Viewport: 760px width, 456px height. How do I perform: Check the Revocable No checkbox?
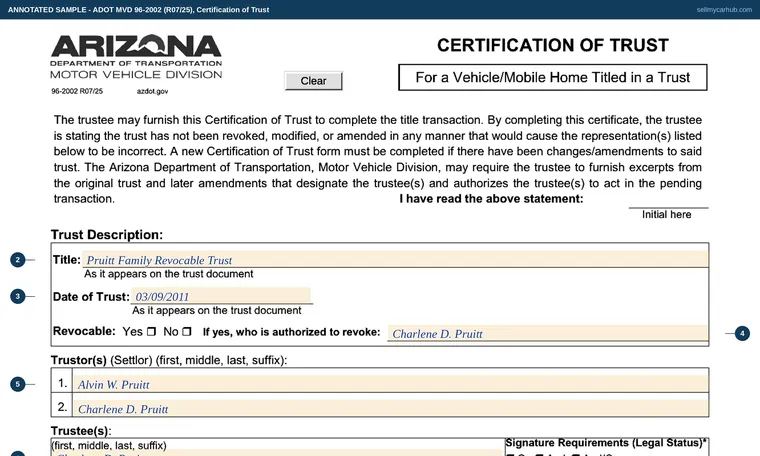point(187,331)
